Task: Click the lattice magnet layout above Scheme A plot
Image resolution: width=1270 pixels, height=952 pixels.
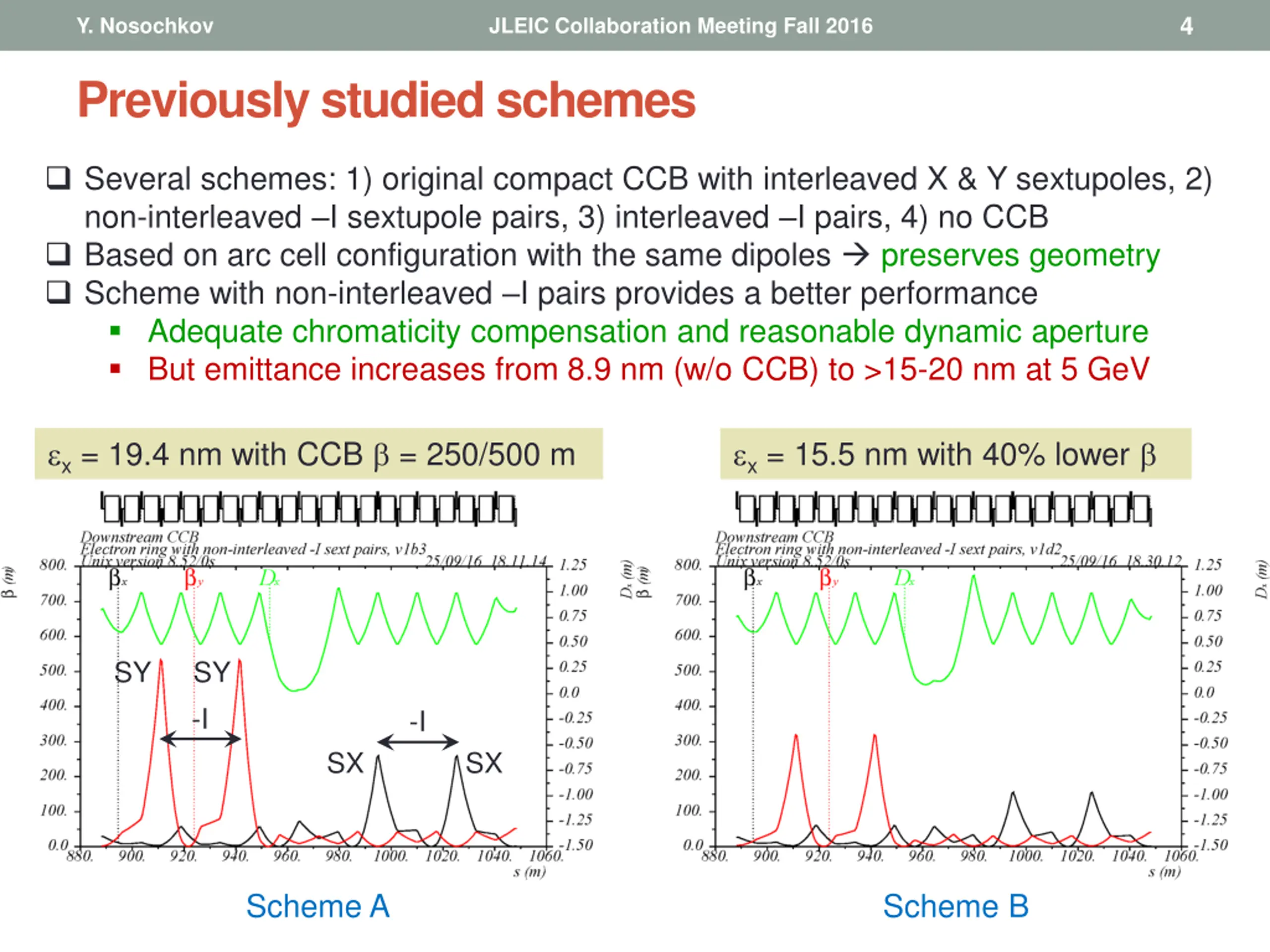Action: coord(309,508)
